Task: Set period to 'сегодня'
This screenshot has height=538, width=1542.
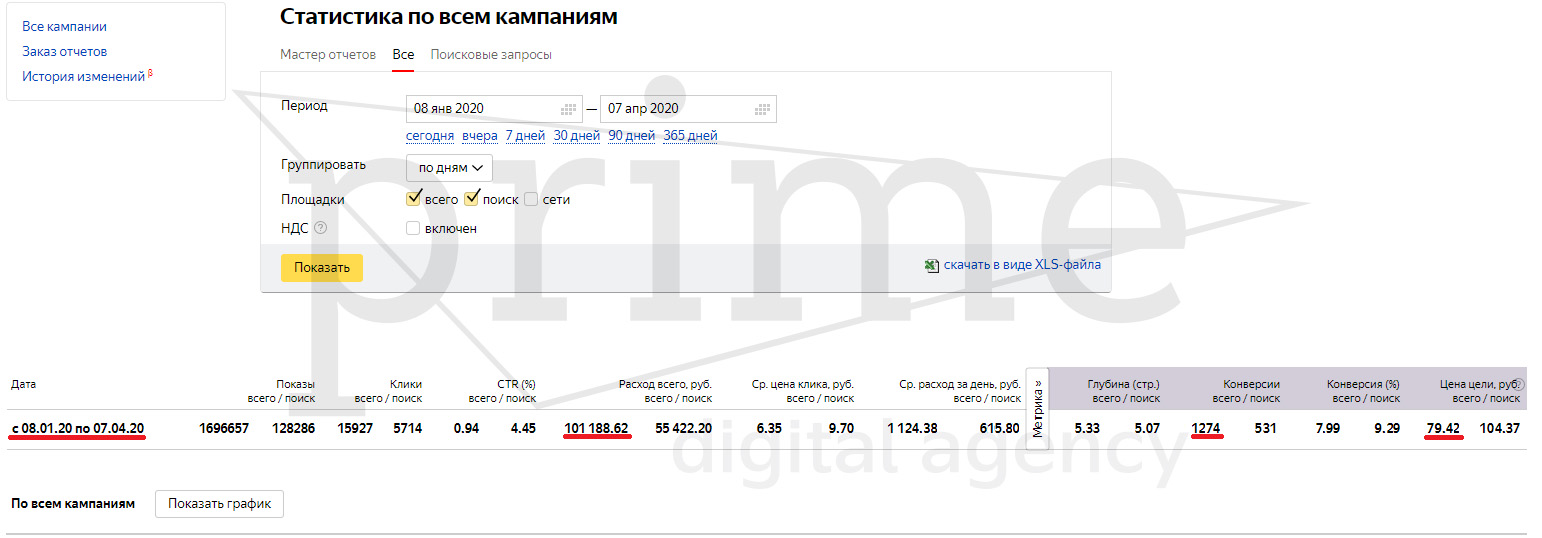Action: pos(430,136)
